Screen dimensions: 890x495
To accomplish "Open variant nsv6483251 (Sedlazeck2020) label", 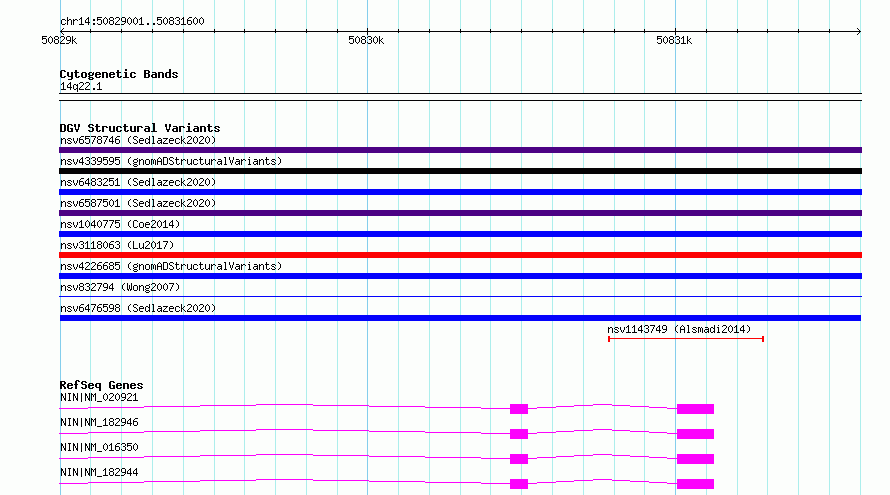I will pos(138,182).
